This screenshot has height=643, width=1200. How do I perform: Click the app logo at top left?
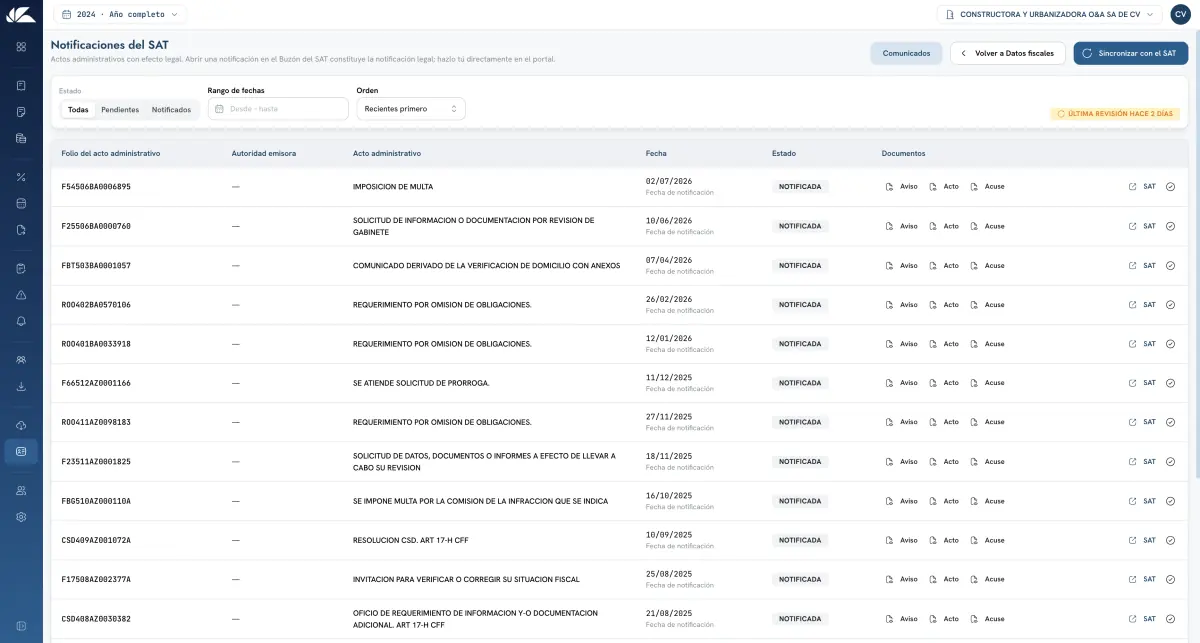21,14
